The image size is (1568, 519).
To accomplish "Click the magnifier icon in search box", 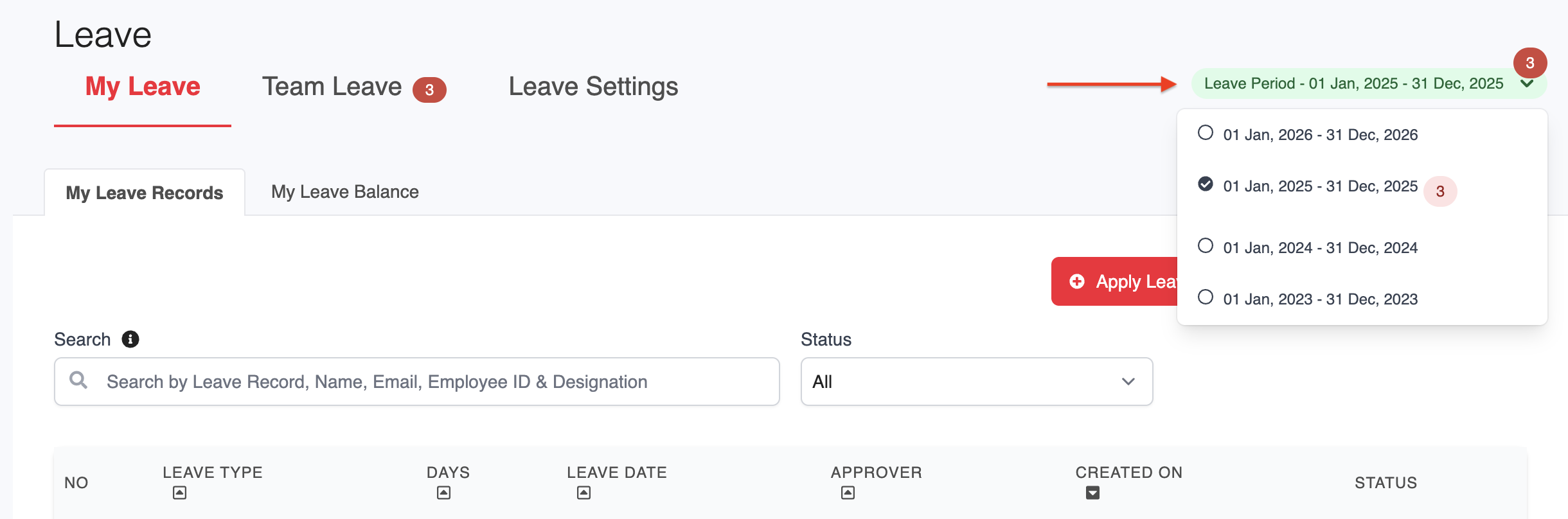I will (78, 380).
